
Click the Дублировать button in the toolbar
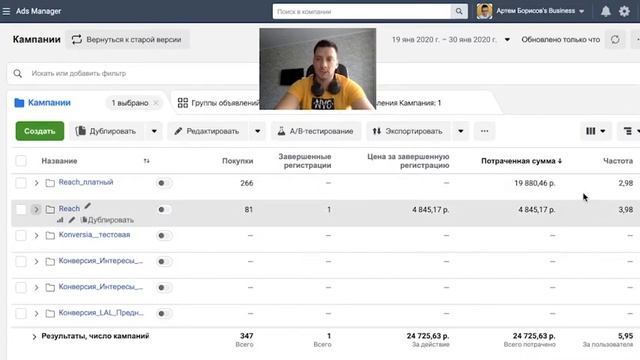tap(106, 131)
